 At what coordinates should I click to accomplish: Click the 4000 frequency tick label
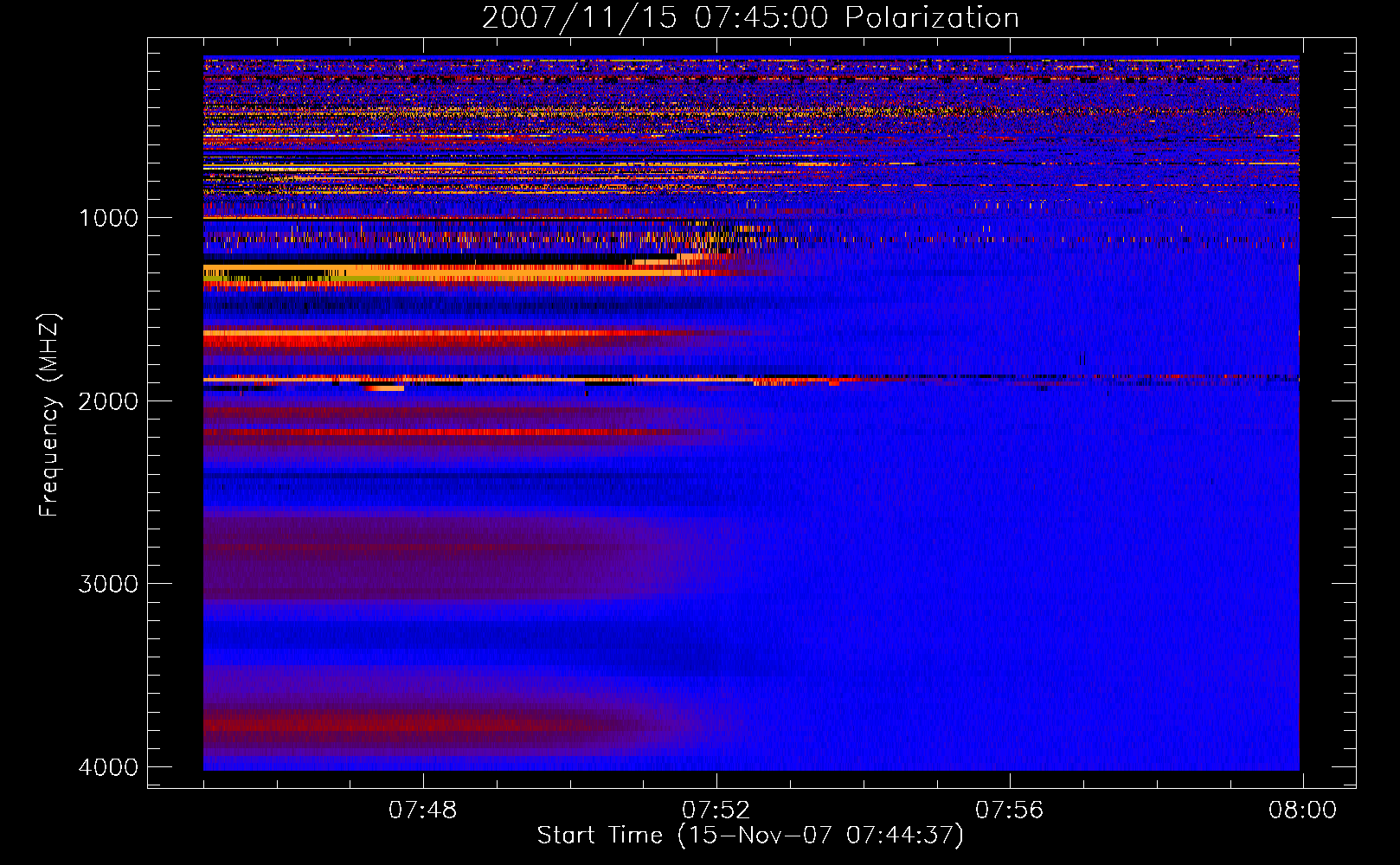(x=108, y=767)
